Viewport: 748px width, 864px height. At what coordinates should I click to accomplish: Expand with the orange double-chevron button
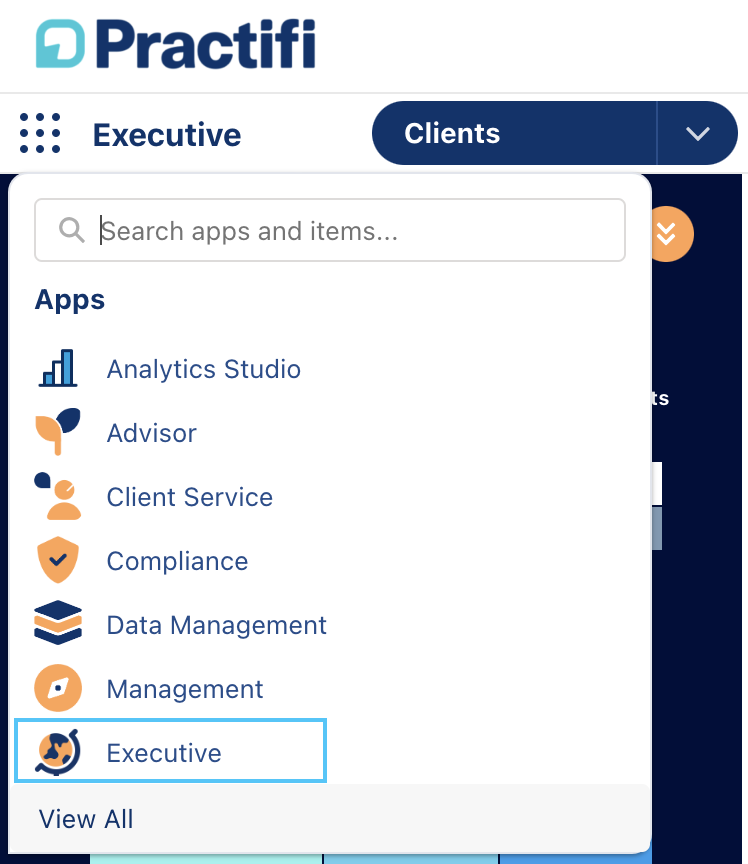pos(666,234)
